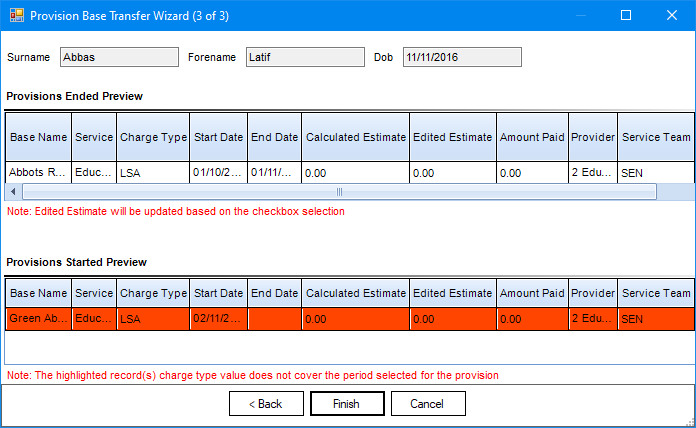Click the Finish button
The image size is (696, 428).
coord(347,403)
